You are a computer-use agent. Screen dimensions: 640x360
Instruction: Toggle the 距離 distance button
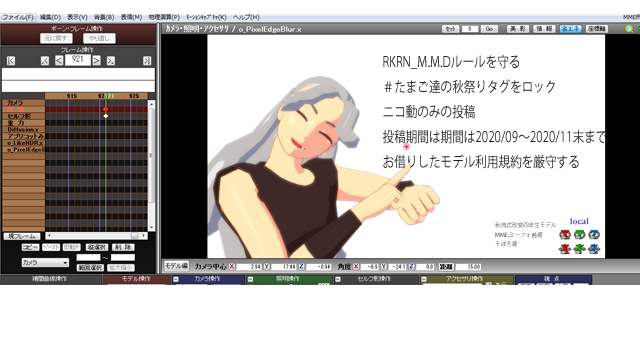click(x=446, y=267)
